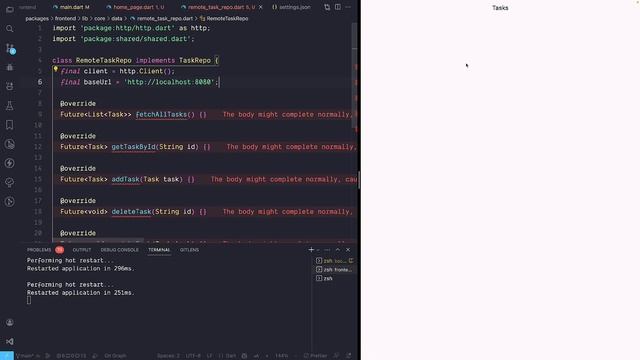Image resolution: width=640 pixels, height=360 pixels.
Task: Select the first zsh terminal in the list
Action: click(x=334, y=261)
